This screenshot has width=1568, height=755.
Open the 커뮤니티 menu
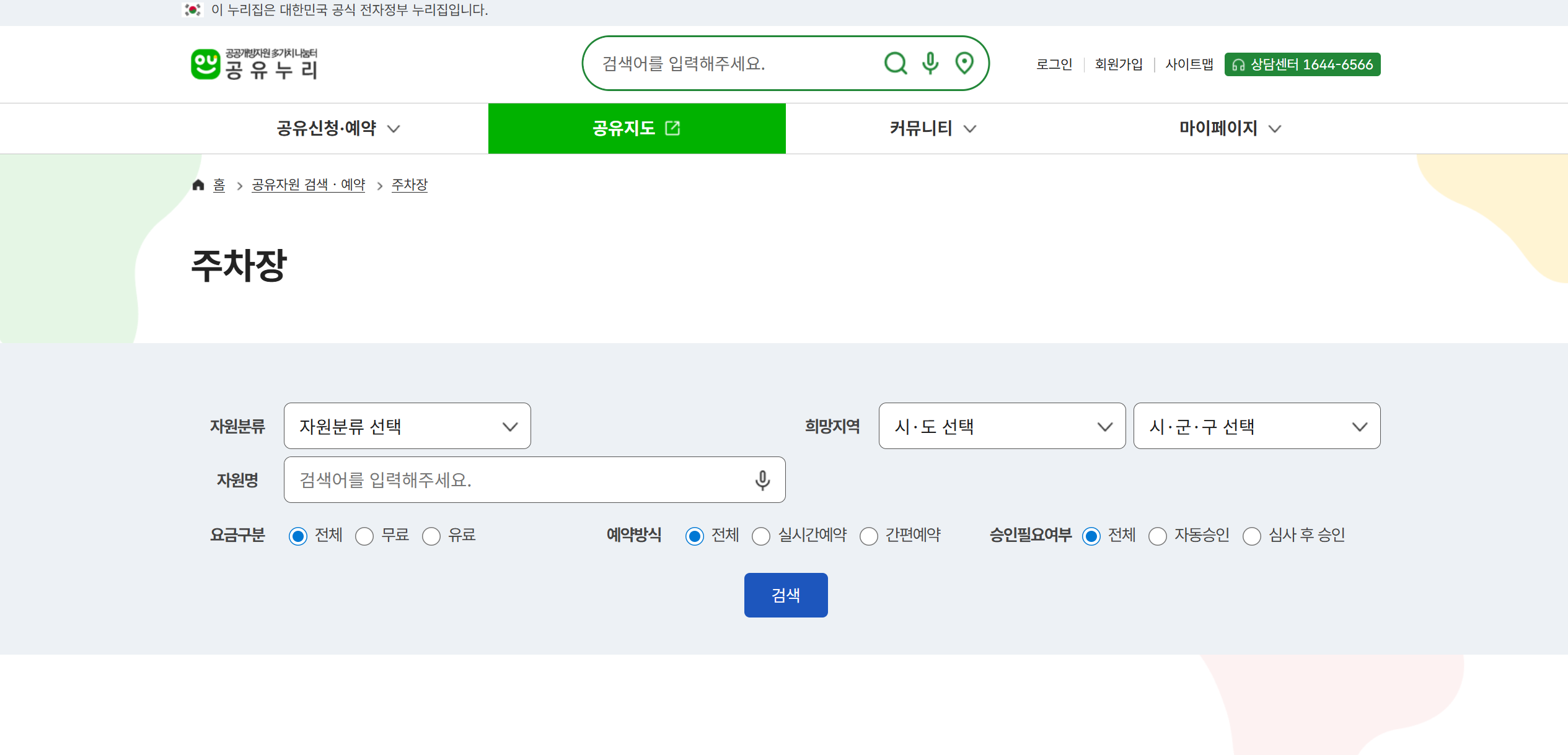click(932, 128)
